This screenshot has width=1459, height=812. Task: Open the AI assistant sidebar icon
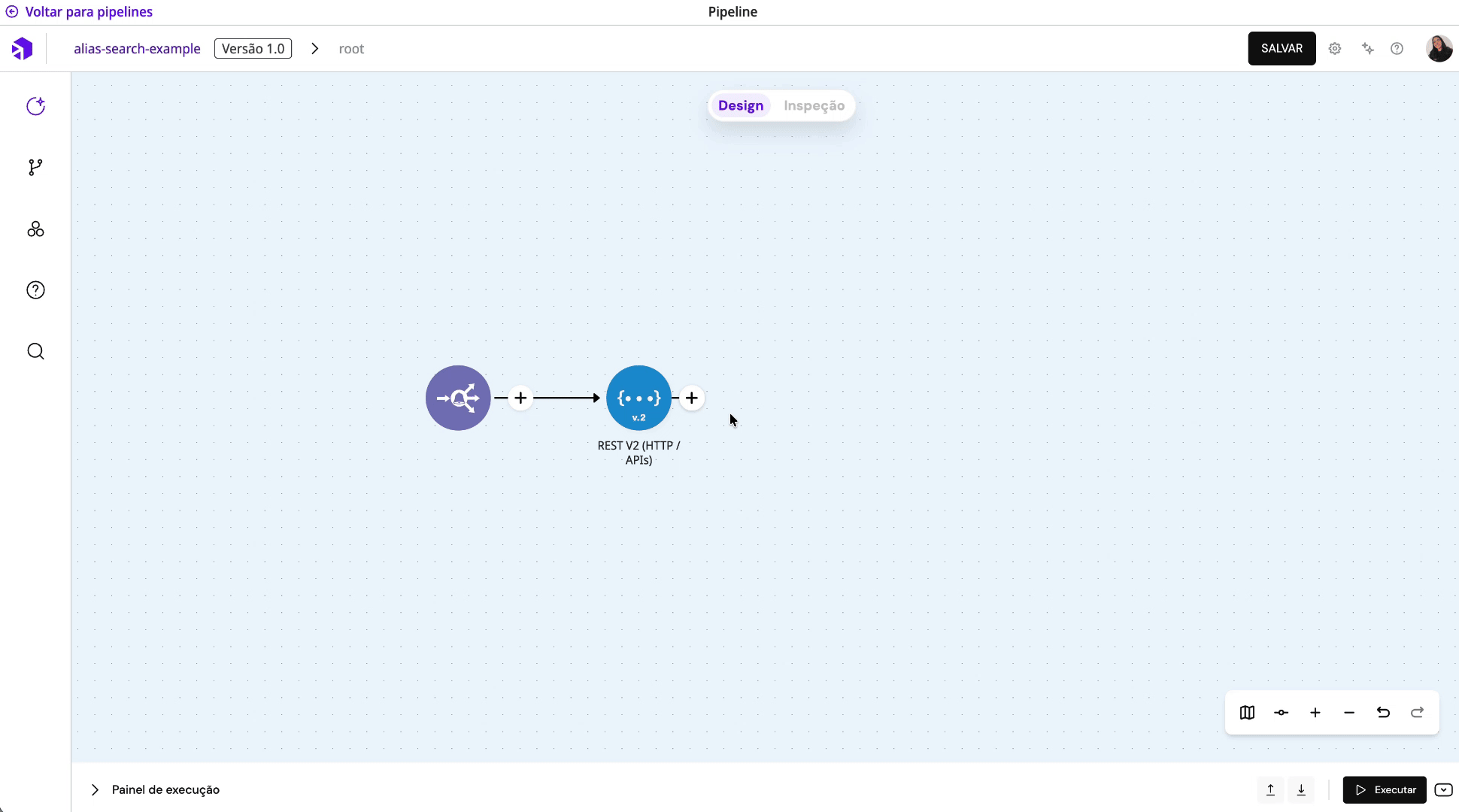(35, 106)
